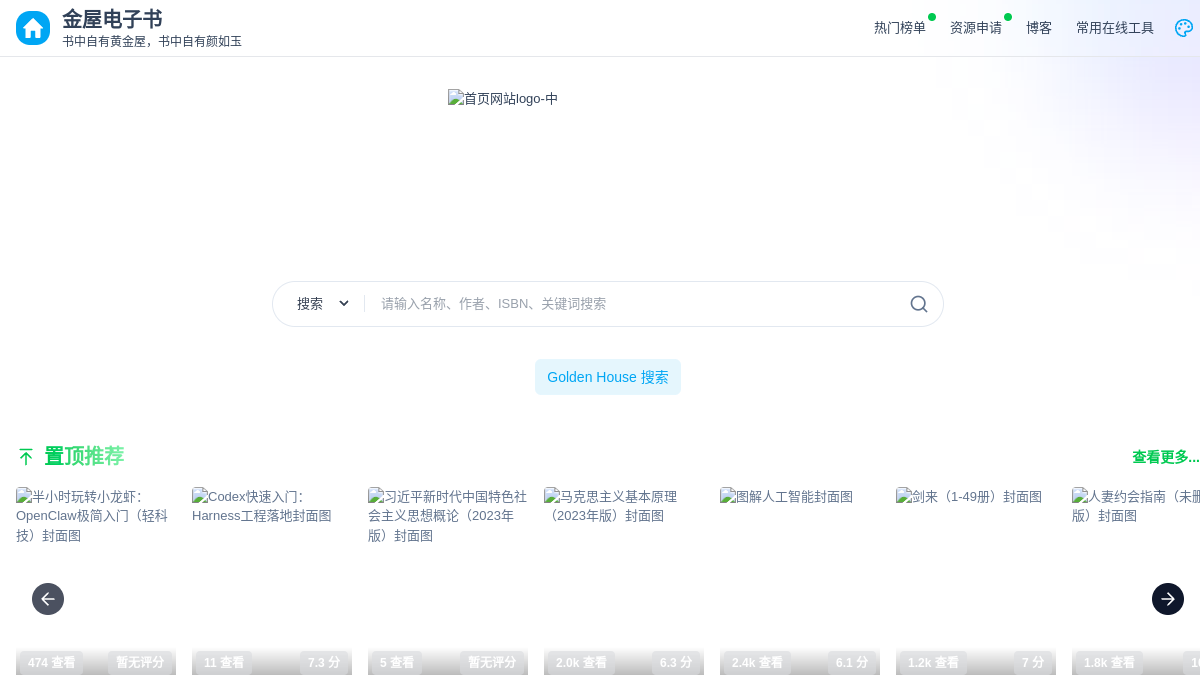Click the 2.4k 查看 view count badge

758,662
